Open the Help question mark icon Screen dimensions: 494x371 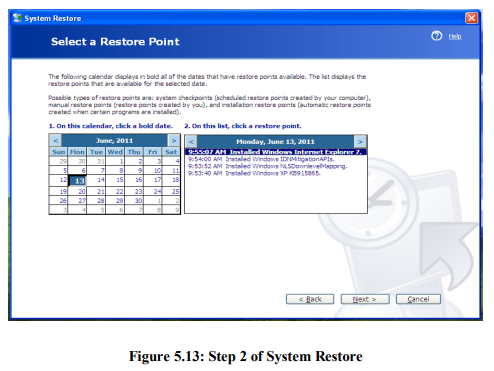436,36
